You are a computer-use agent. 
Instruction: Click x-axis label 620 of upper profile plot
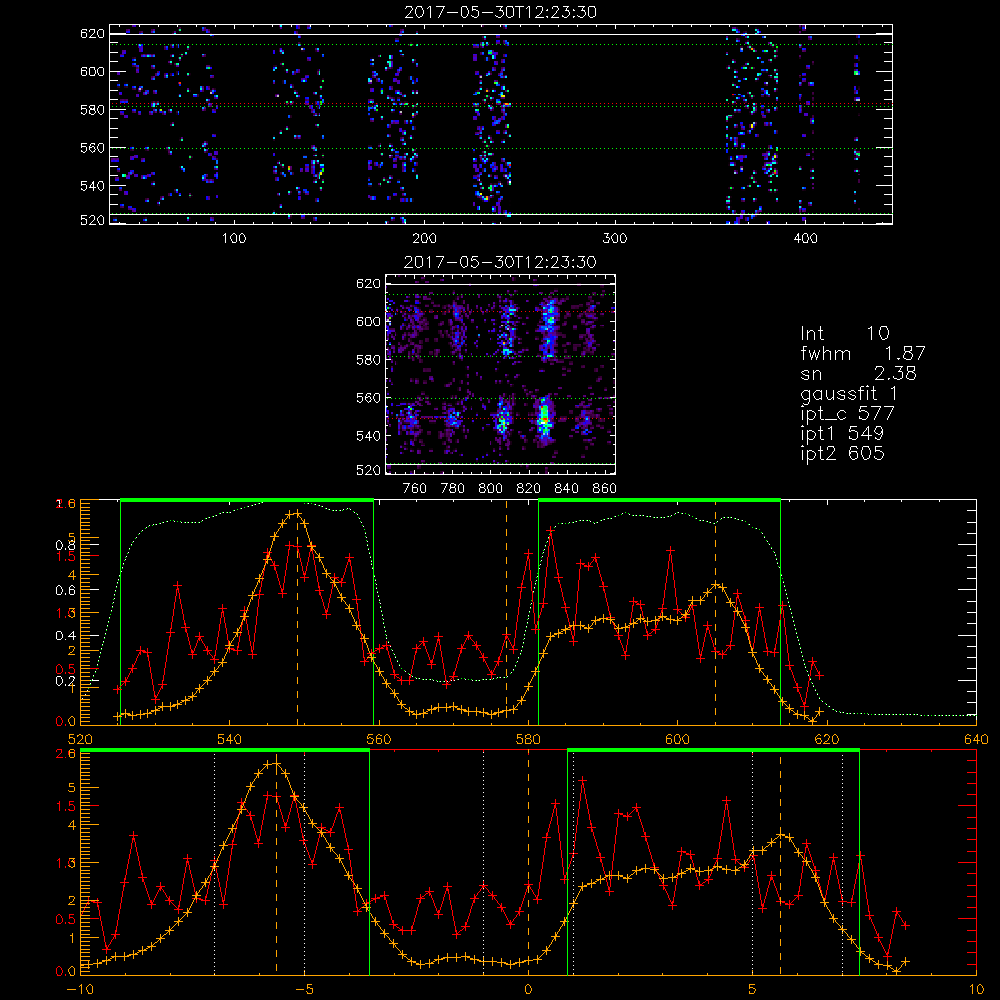[827, 739]
